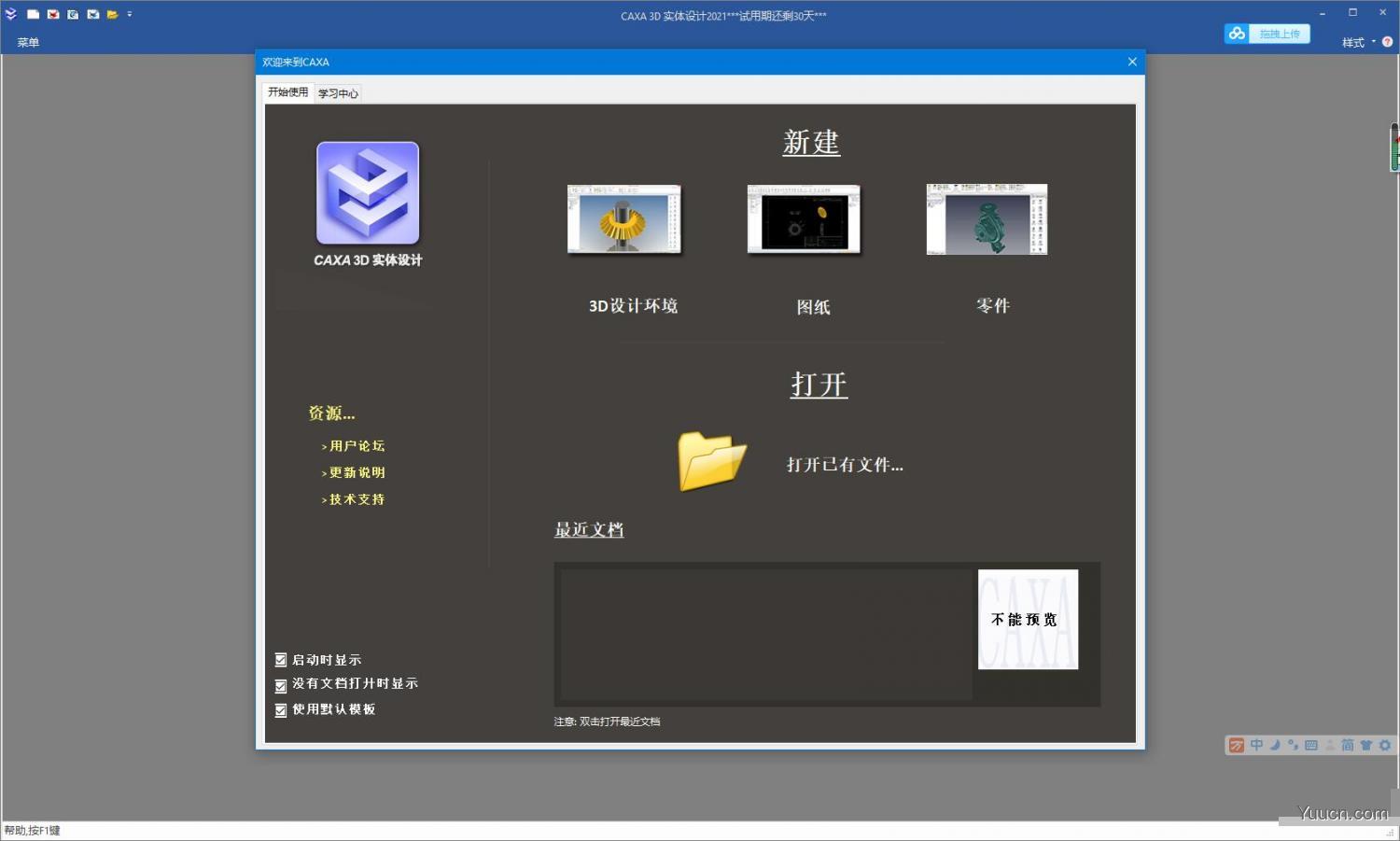
Task: Toggle the 中 Chinese/English input mode
Action: tap(1256, 745)
